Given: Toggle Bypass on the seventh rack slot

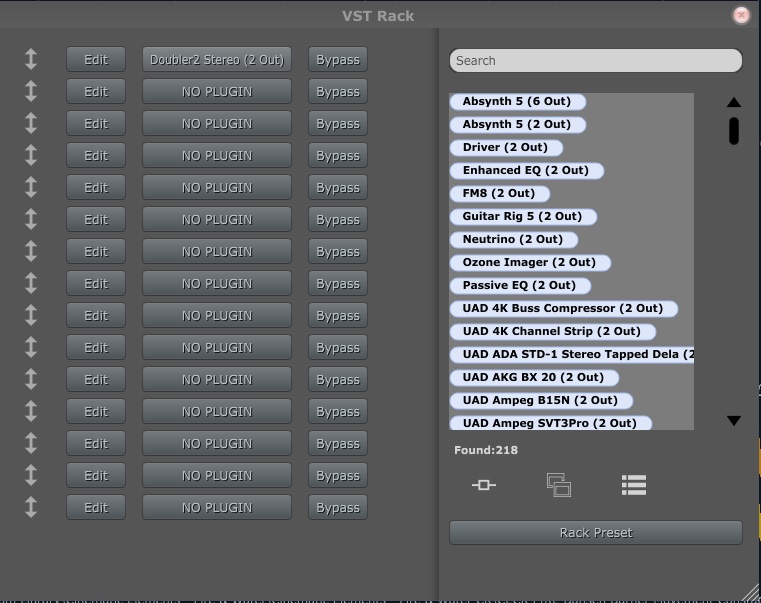Looking at the screenshot, I should 338,251.
